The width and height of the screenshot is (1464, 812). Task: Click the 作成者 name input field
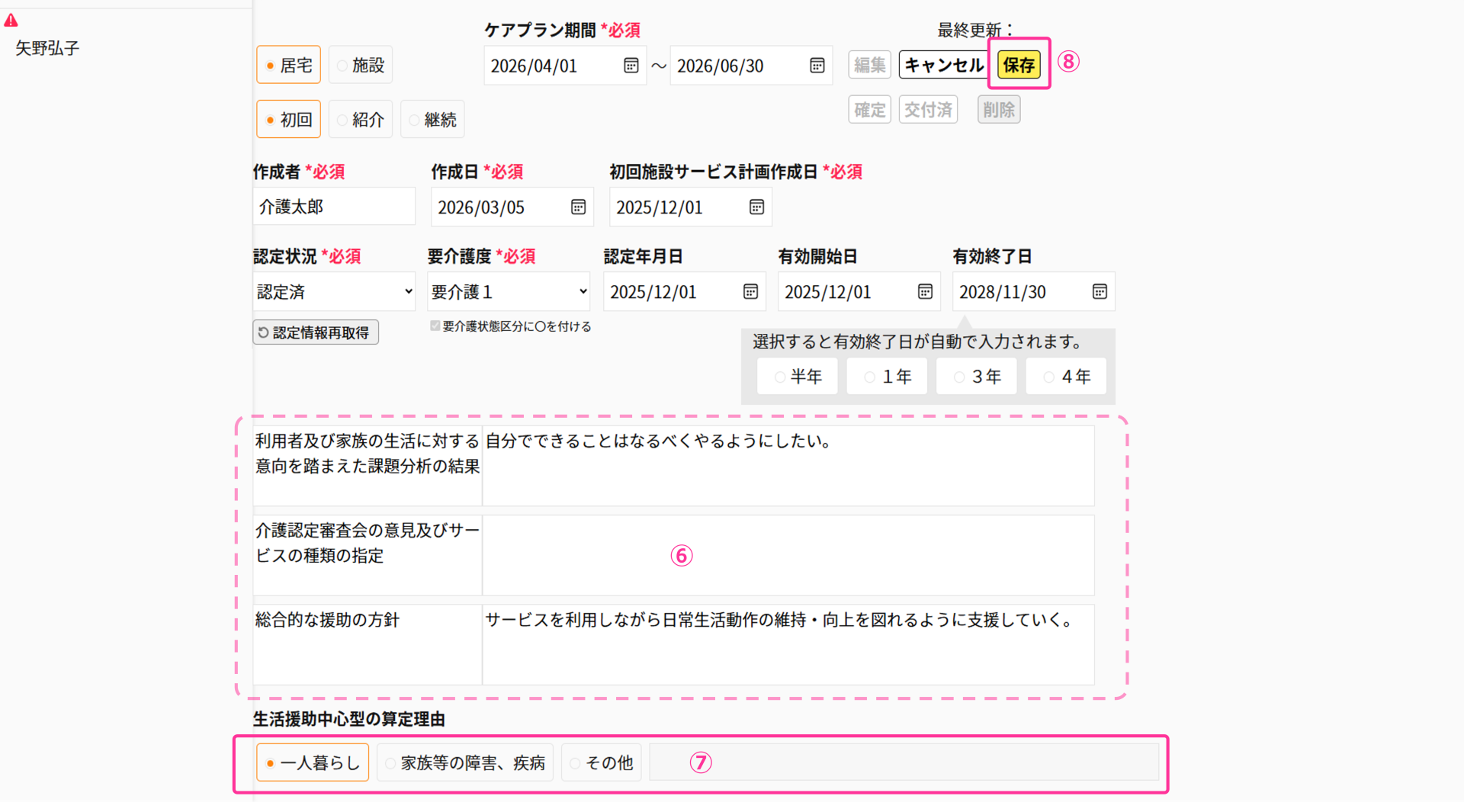coord(334,207)
